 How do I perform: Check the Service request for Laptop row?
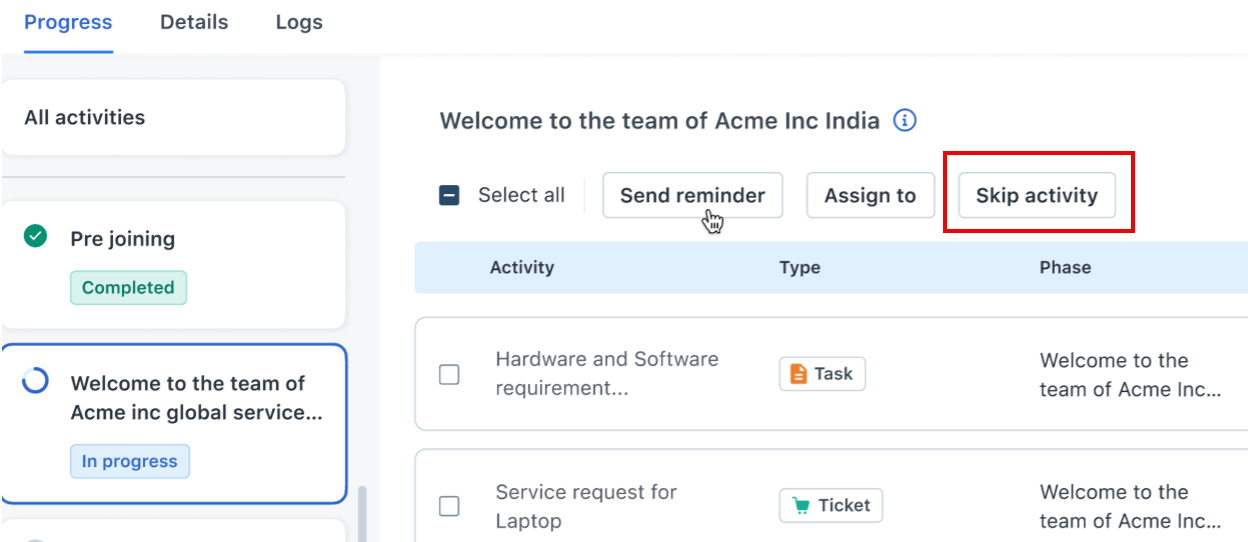click(x=450, y=506)
